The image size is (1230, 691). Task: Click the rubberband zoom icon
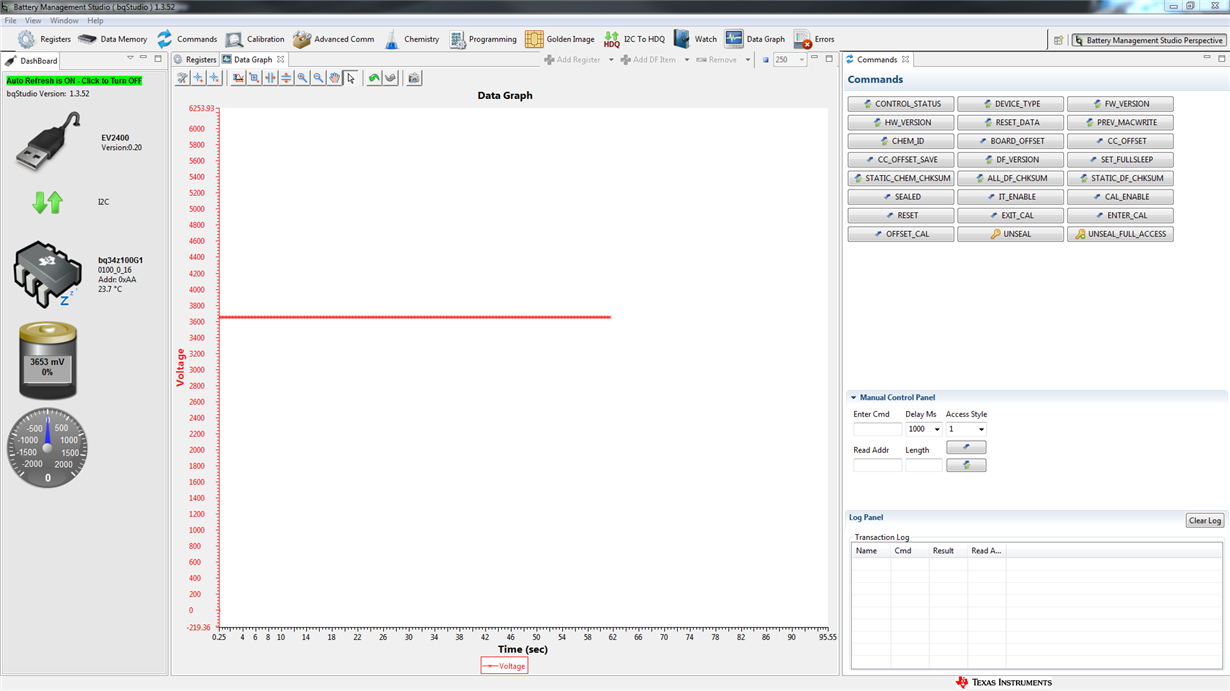(254, 78)
